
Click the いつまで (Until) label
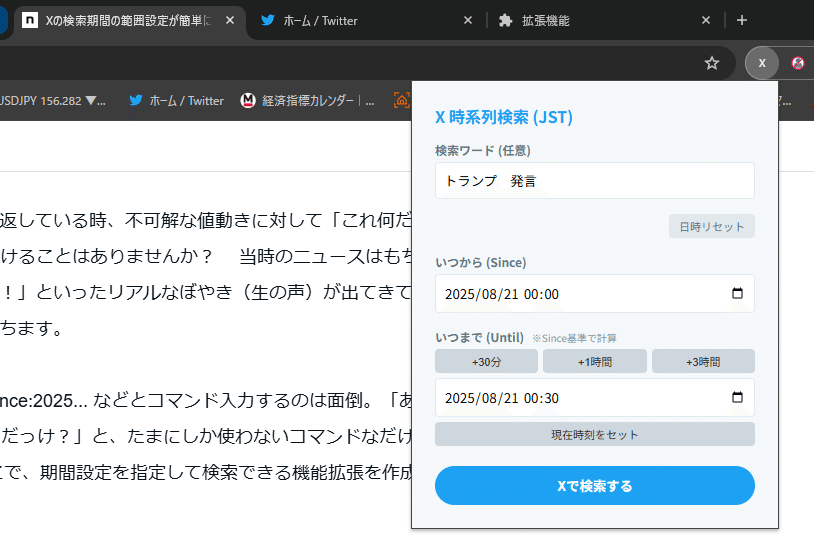coord(480,338)
